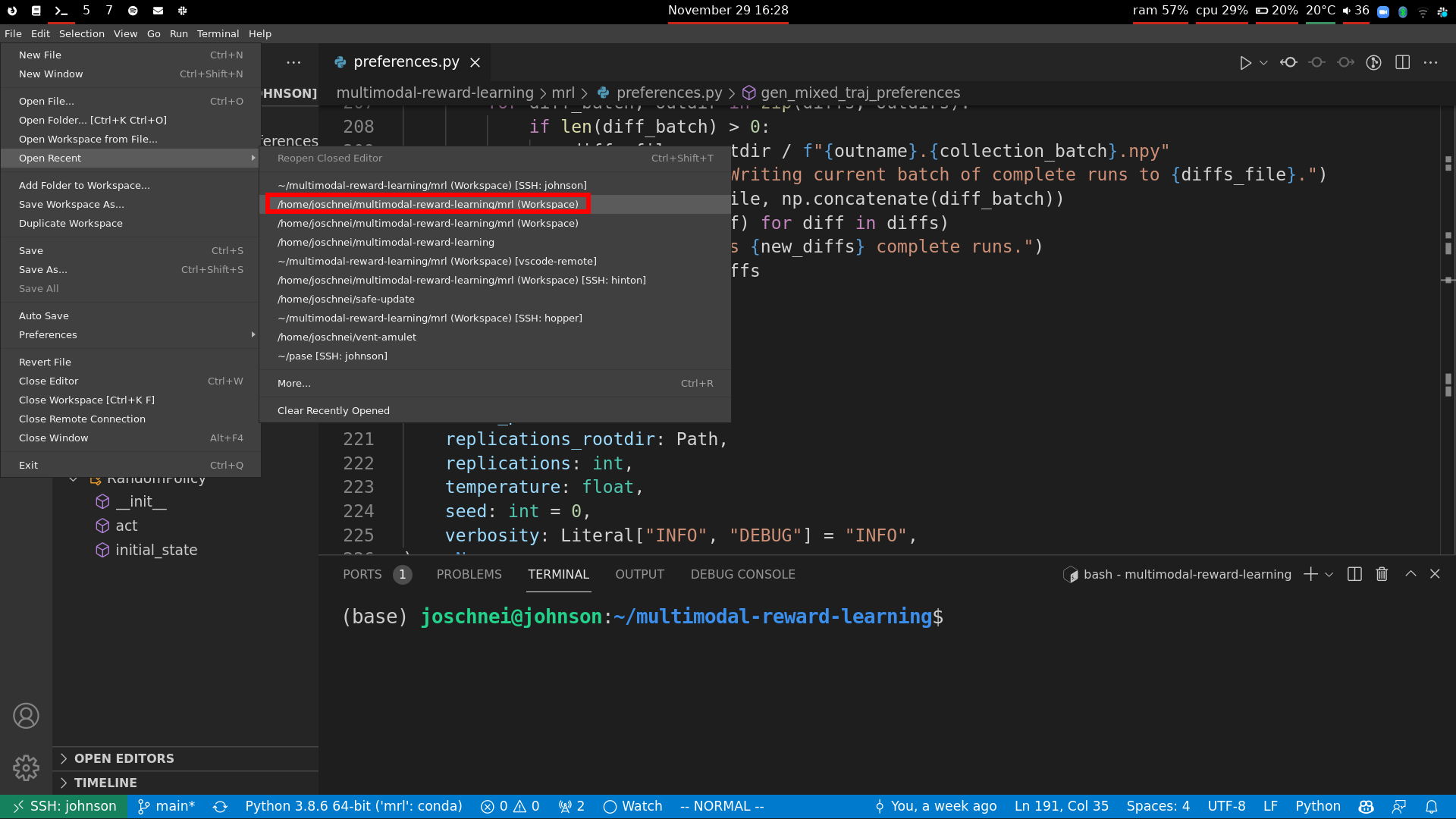
Task: Open the new terminal launch profile dropdown
Action: tap(1329, 575)
